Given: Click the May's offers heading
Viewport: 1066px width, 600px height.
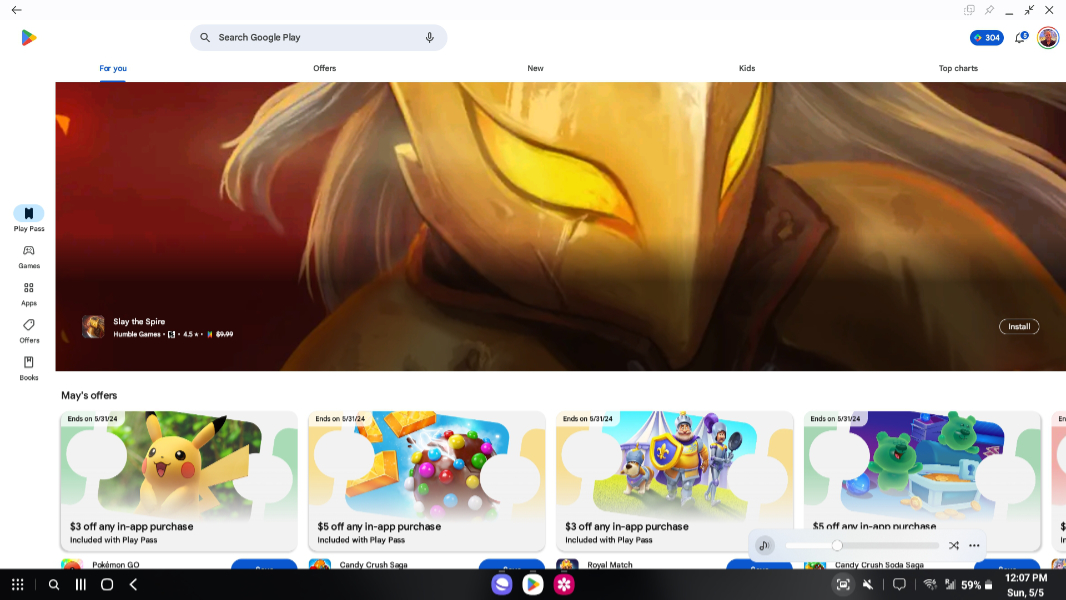Looking at the screenshot, I should coord(89,395).
